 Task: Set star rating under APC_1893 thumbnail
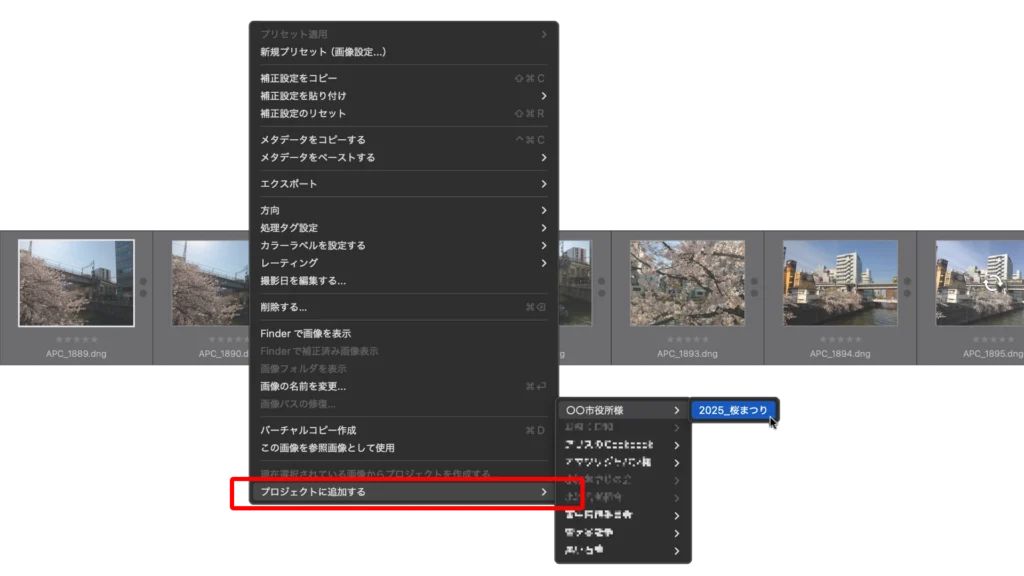(x=686, y=340)
